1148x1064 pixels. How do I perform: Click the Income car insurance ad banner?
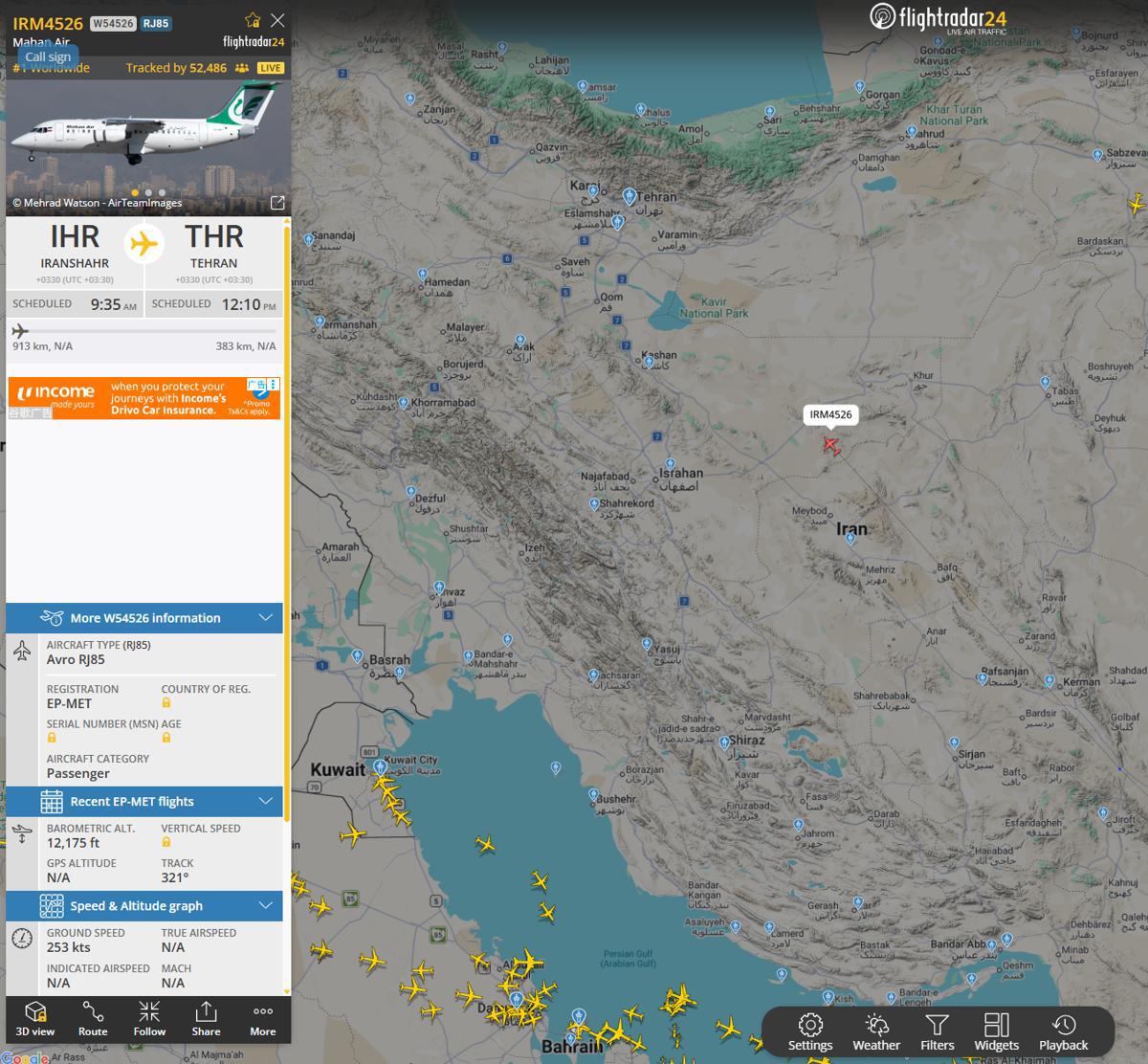pos(144,398)
